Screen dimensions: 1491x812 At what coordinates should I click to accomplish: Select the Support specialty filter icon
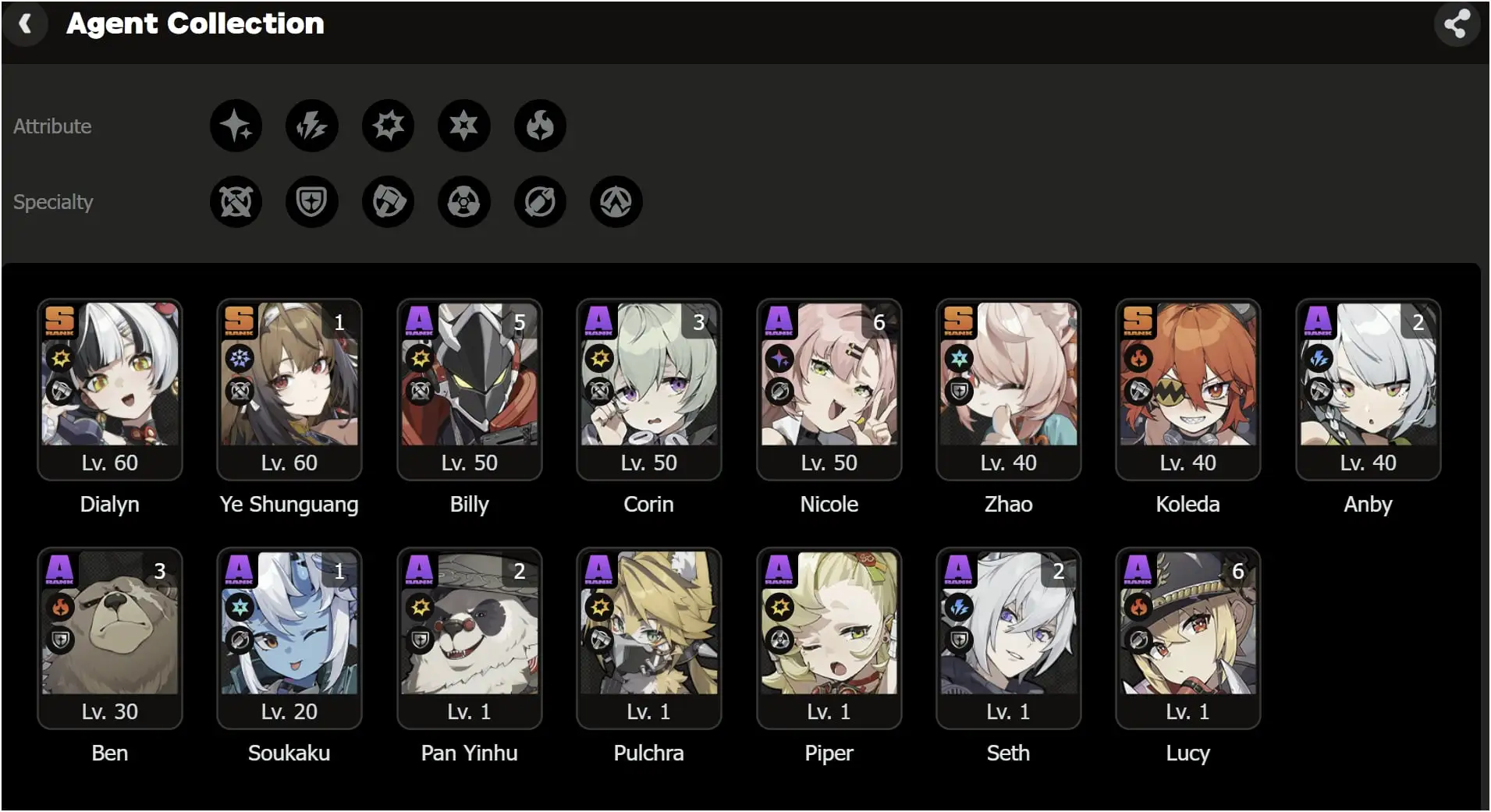point(540,202)
